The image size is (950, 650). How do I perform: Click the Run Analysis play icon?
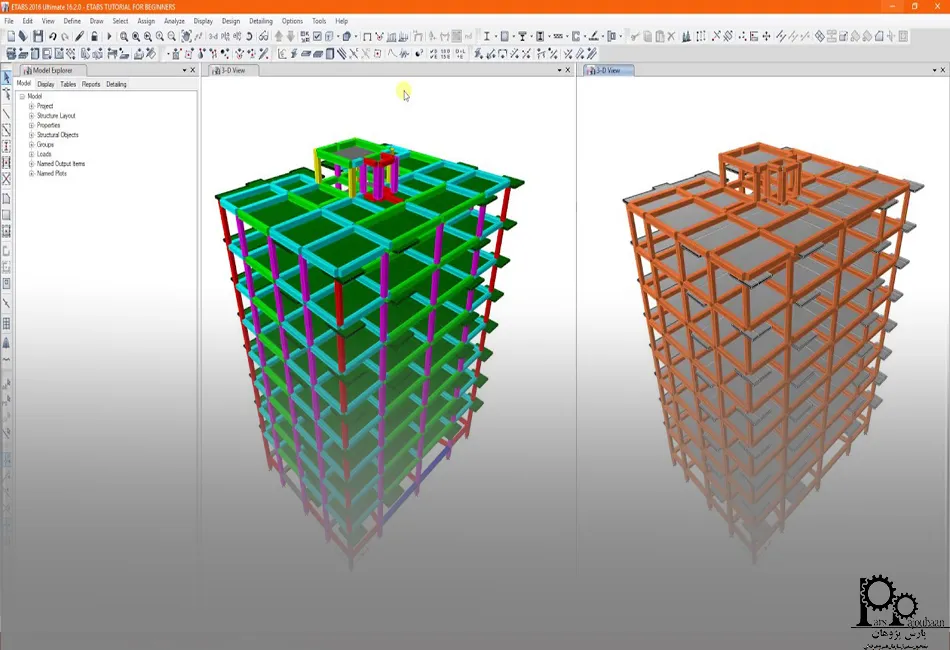click(109, 37)
